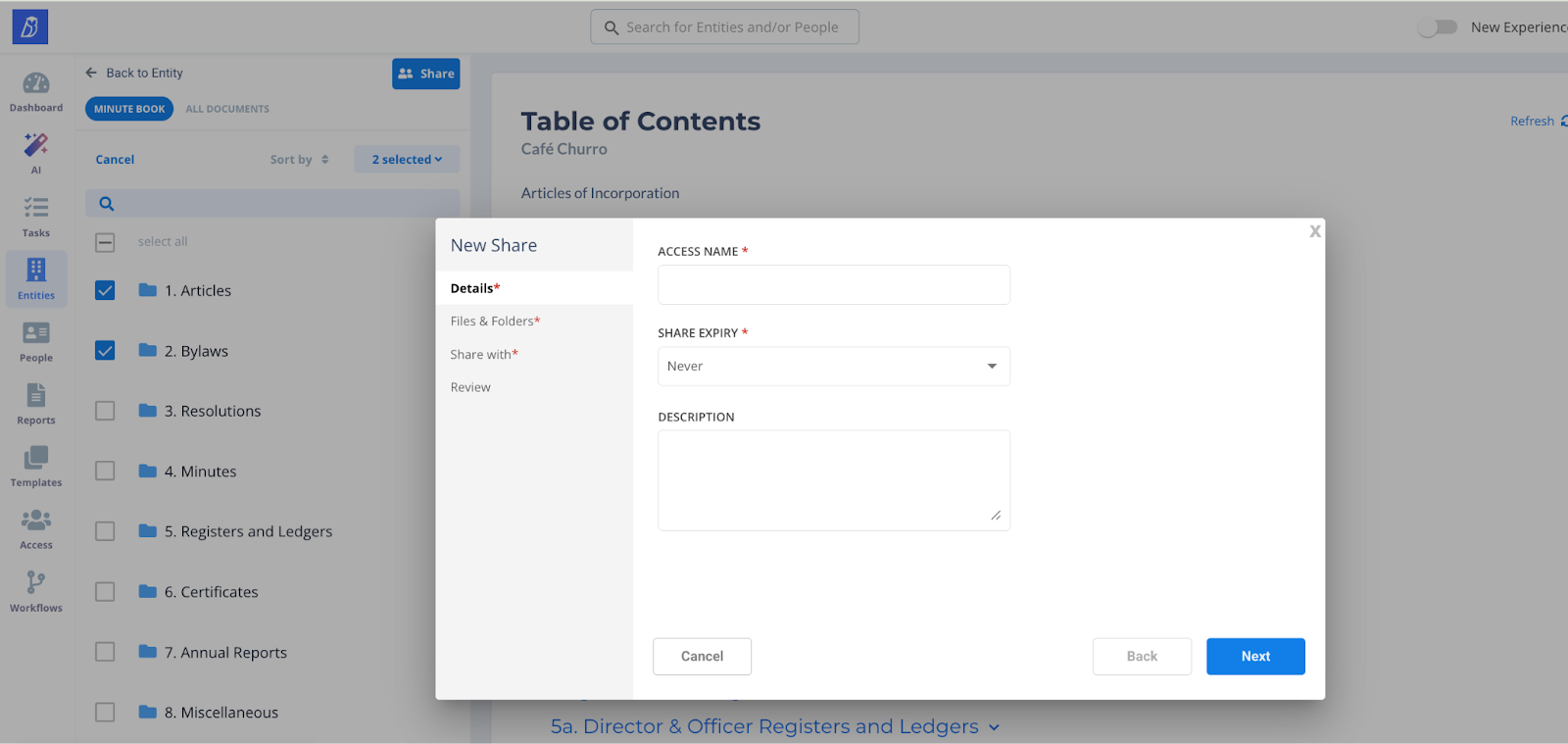Switch to the All Documents tab

pyautogui.click(x=227, y=109)
